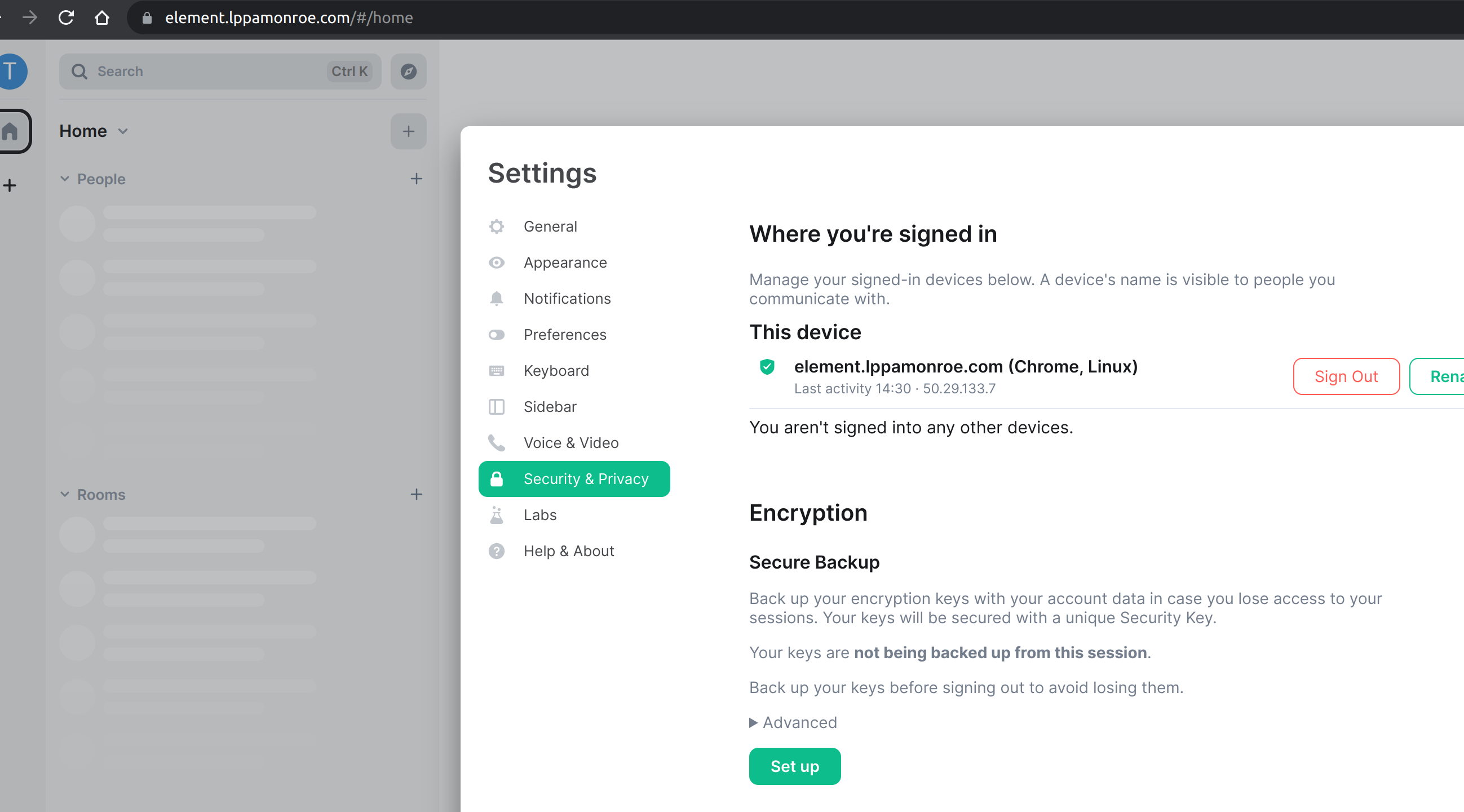This screenshot has height=812, width=1464.
Task: Click the 'This device' heading
Action: [x=805, y=332]
